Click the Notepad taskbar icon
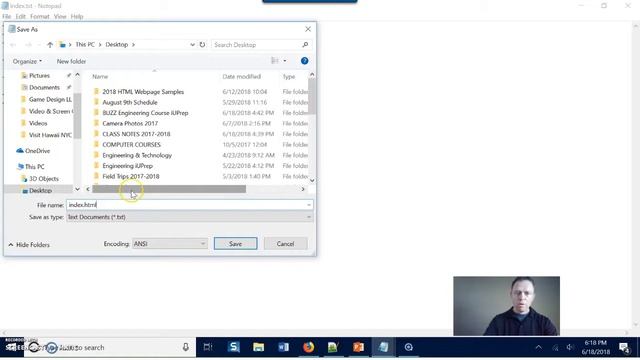Image resolution: width=640 pixels, height=360 pixels. (x=383, y=347)
